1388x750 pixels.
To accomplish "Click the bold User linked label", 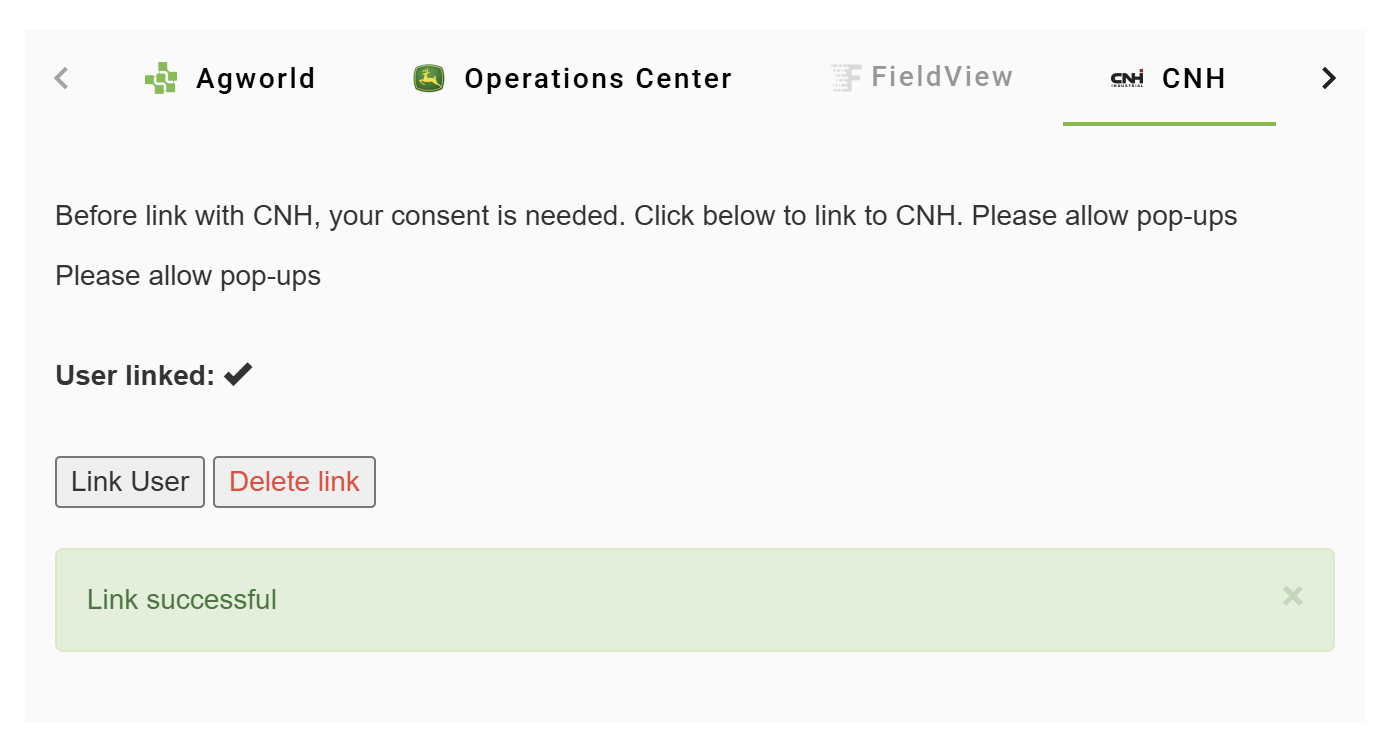I will tap(135, 376).
